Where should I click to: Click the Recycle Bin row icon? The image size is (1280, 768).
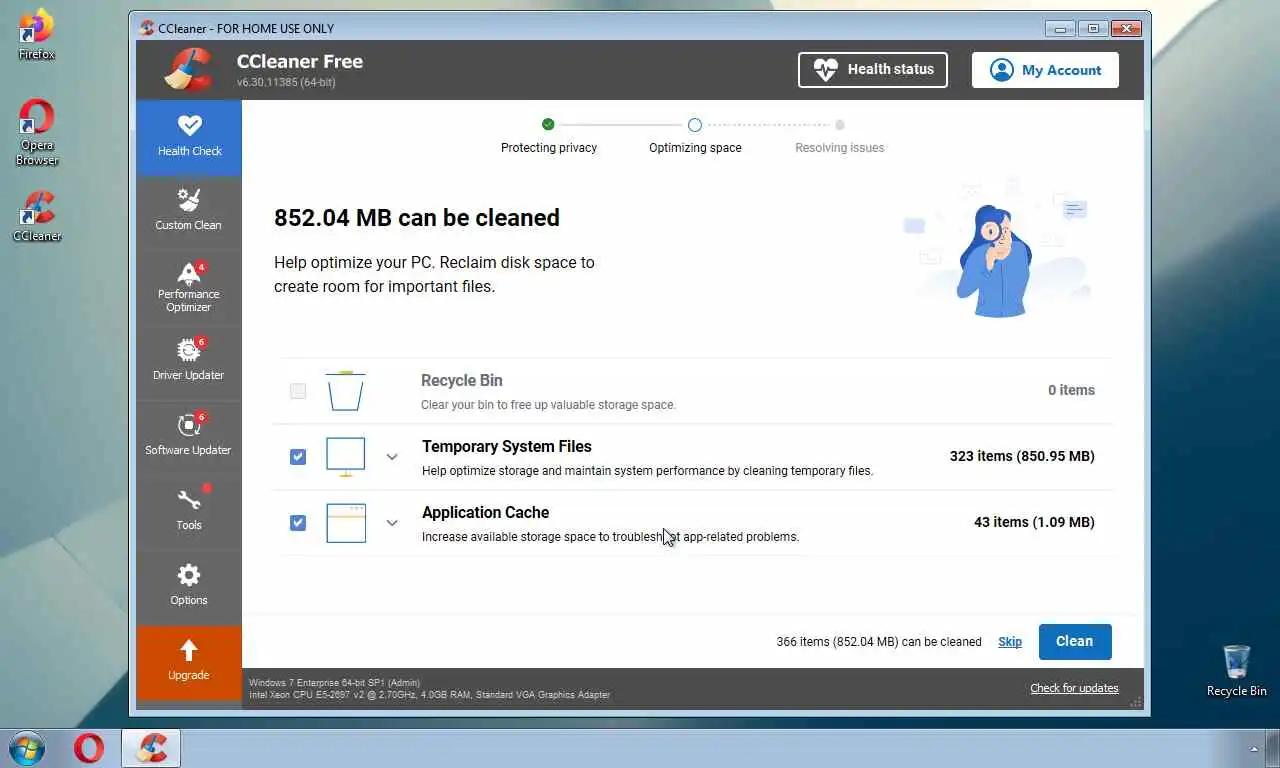[x=346, y=391]
